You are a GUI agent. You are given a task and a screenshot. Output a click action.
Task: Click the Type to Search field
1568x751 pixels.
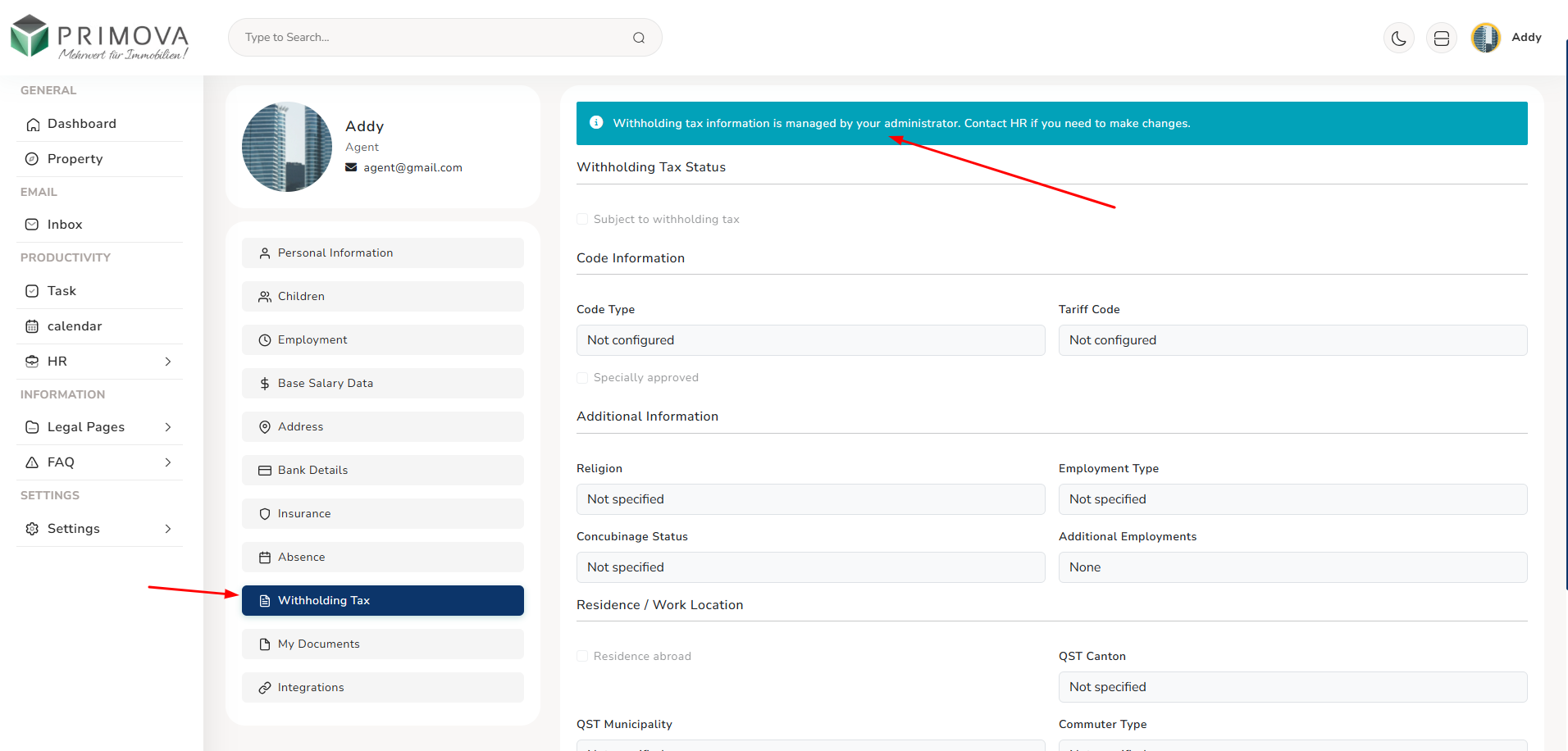click(x=435, y=38)
